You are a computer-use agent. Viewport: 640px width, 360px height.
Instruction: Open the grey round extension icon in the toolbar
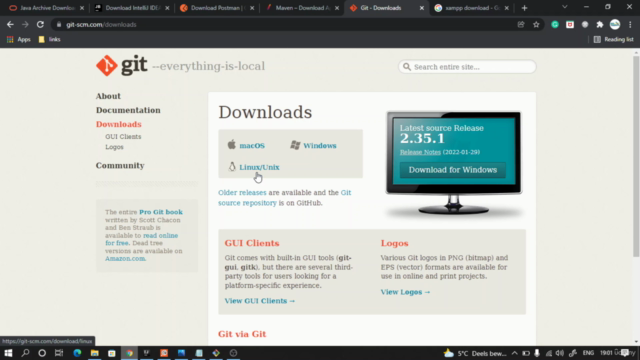(x=585, y=24)
